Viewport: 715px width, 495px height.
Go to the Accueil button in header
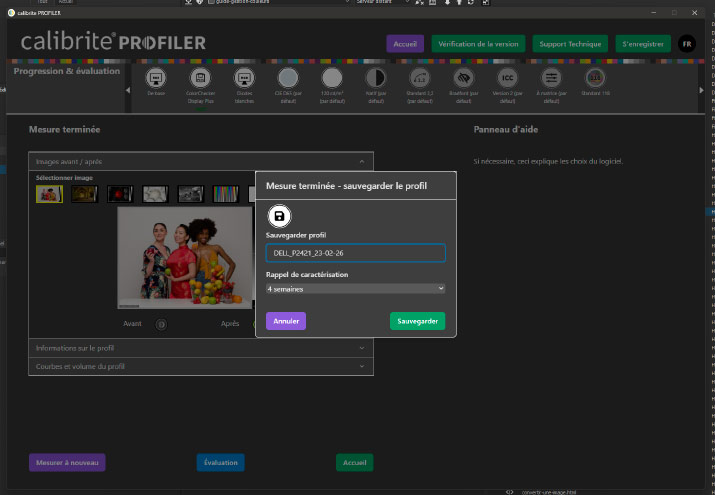(405, 44)
